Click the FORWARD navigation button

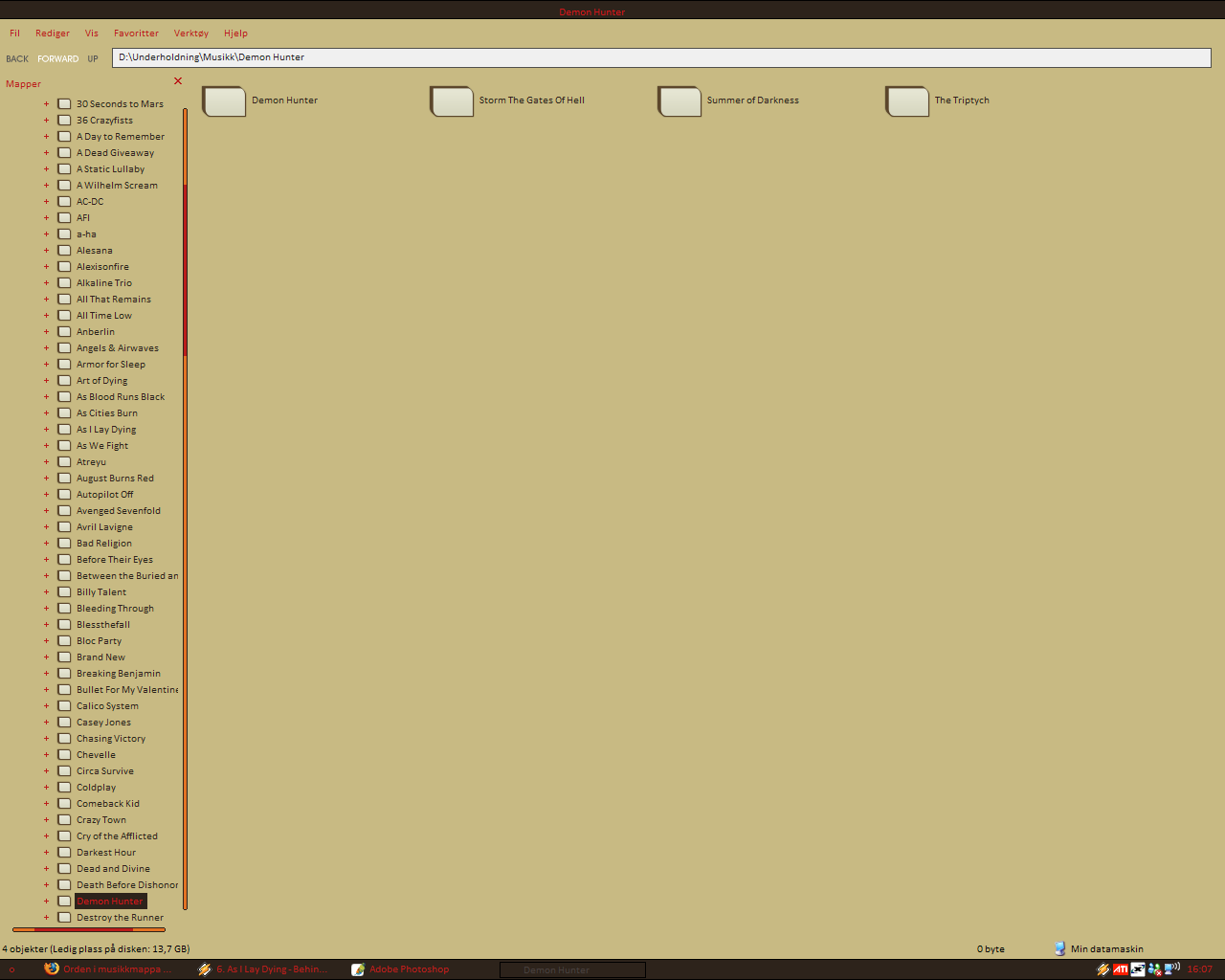(58, 58)
